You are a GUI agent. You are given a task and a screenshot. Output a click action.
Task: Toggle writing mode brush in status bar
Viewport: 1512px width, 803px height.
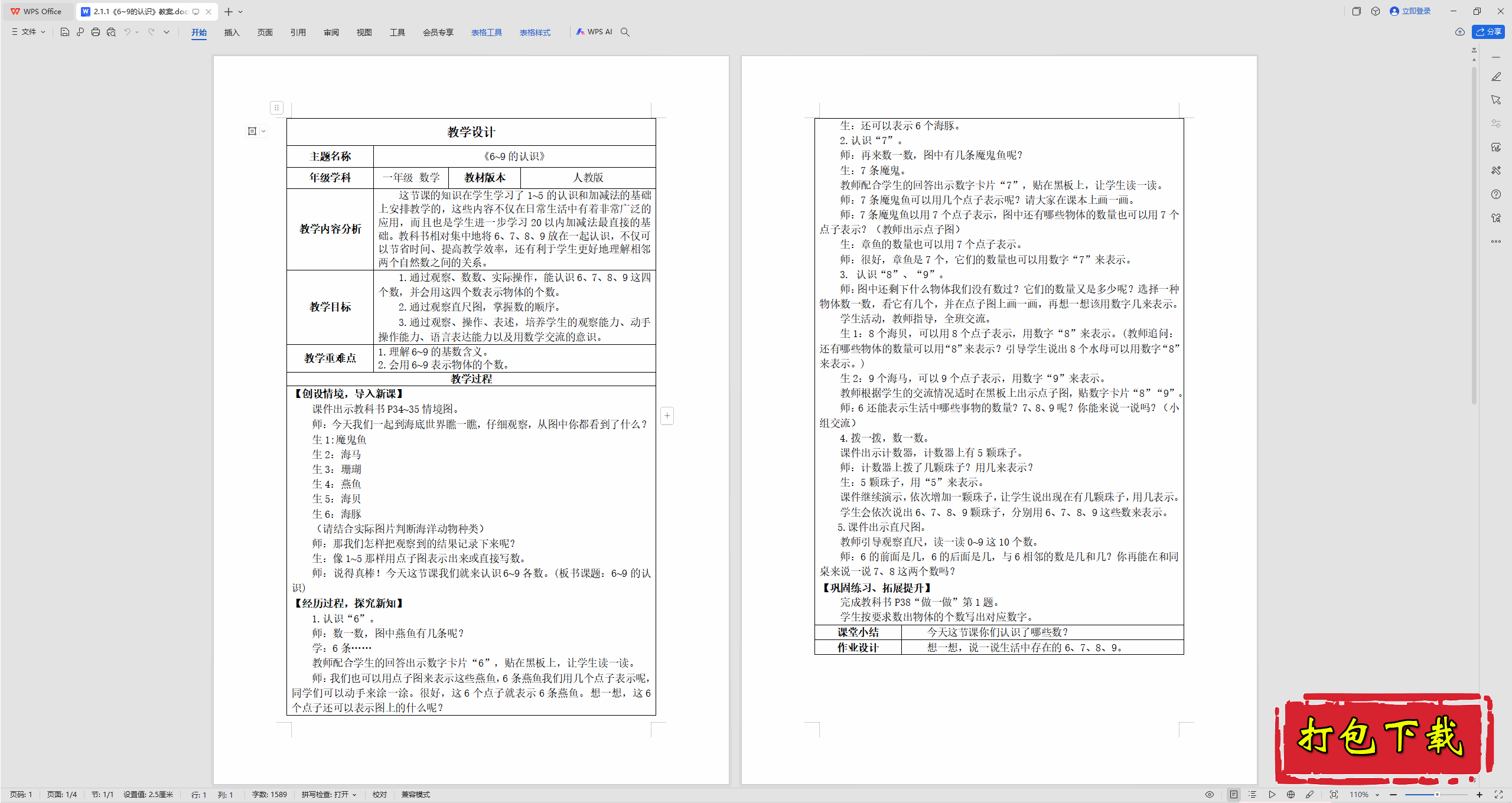tap(1309, 795)
